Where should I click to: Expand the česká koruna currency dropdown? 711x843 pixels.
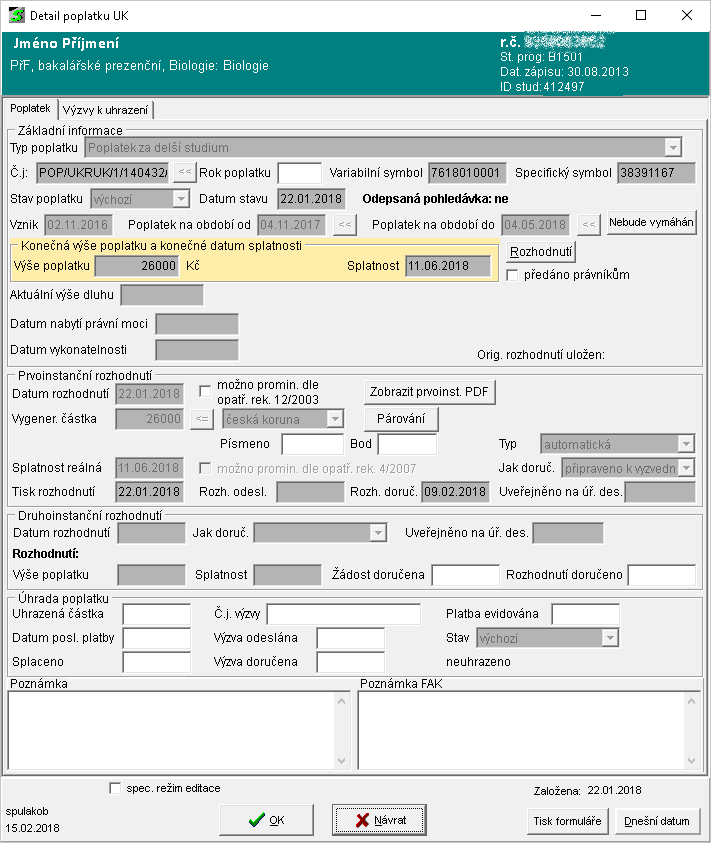click(x=335, y=419)
